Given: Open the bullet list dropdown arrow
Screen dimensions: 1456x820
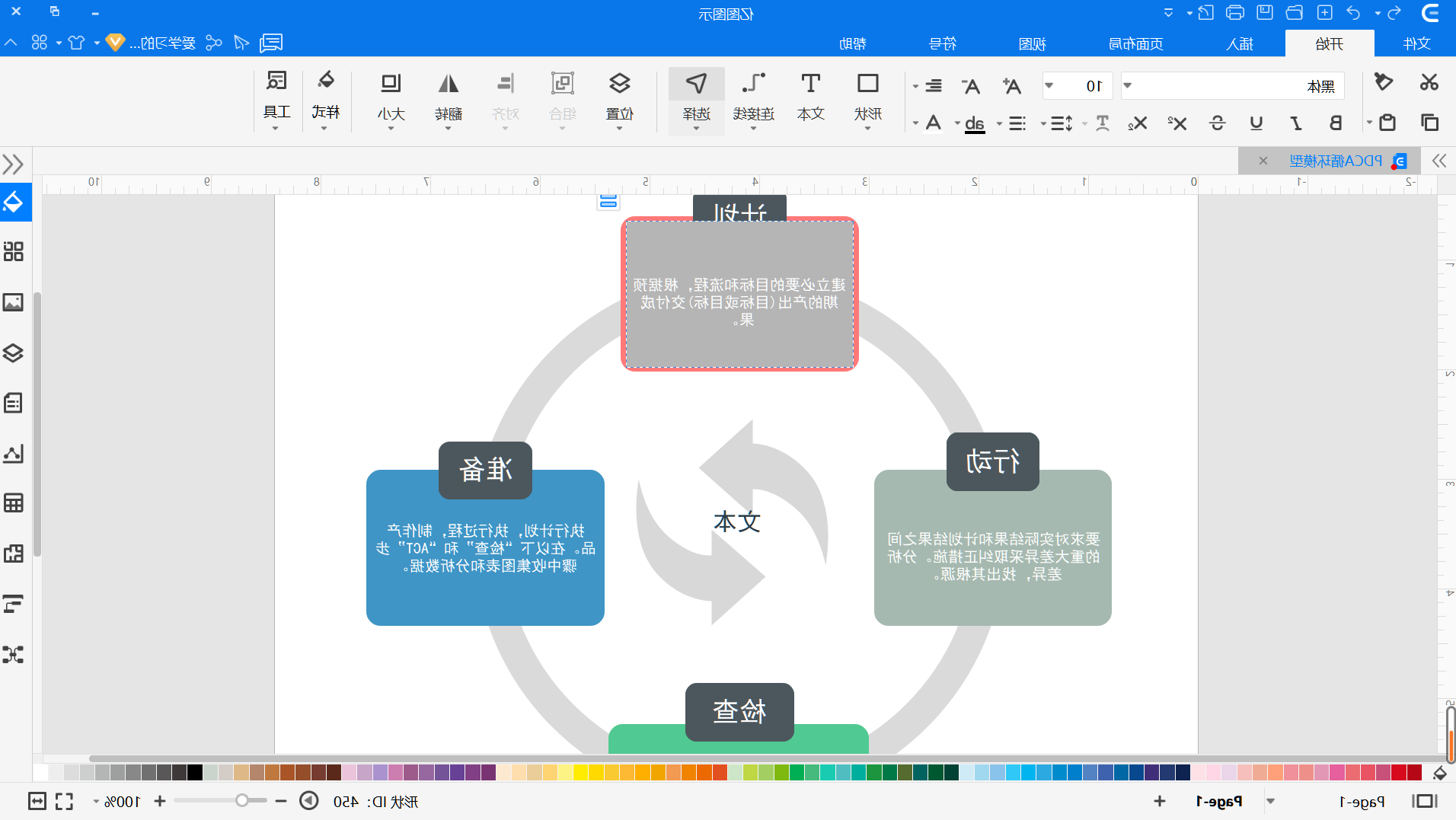Looking at the screenshot, I should pyautogui.click(x=1000, y=123).
